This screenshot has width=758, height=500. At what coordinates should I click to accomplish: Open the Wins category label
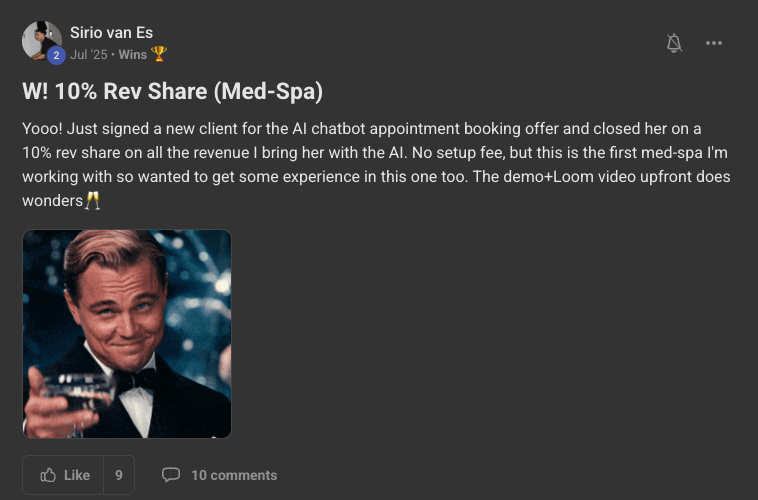[x=132, y=54]
